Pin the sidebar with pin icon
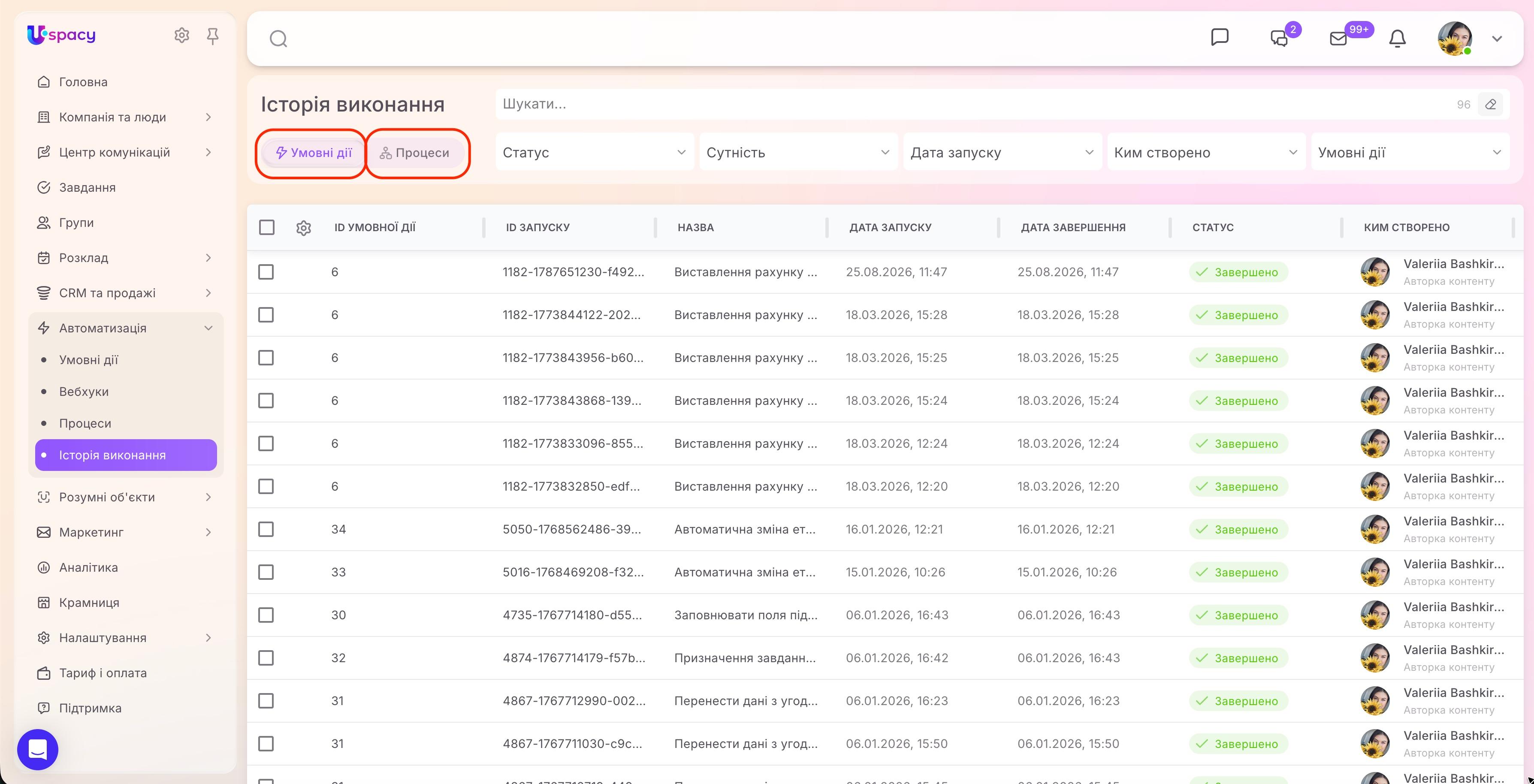 (x=213, y=36)
